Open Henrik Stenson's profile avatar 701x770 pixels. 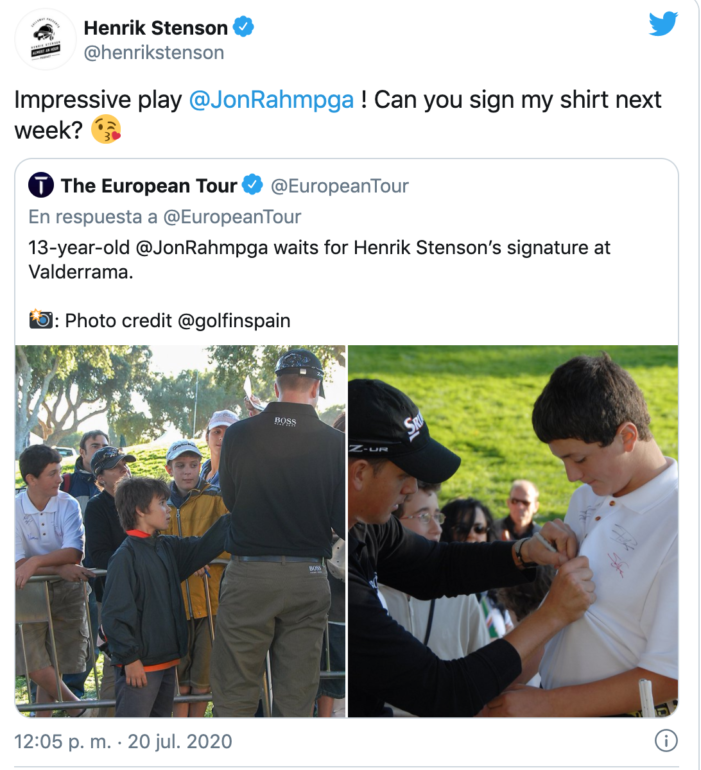pyautogui.click(x=45, y=39)
